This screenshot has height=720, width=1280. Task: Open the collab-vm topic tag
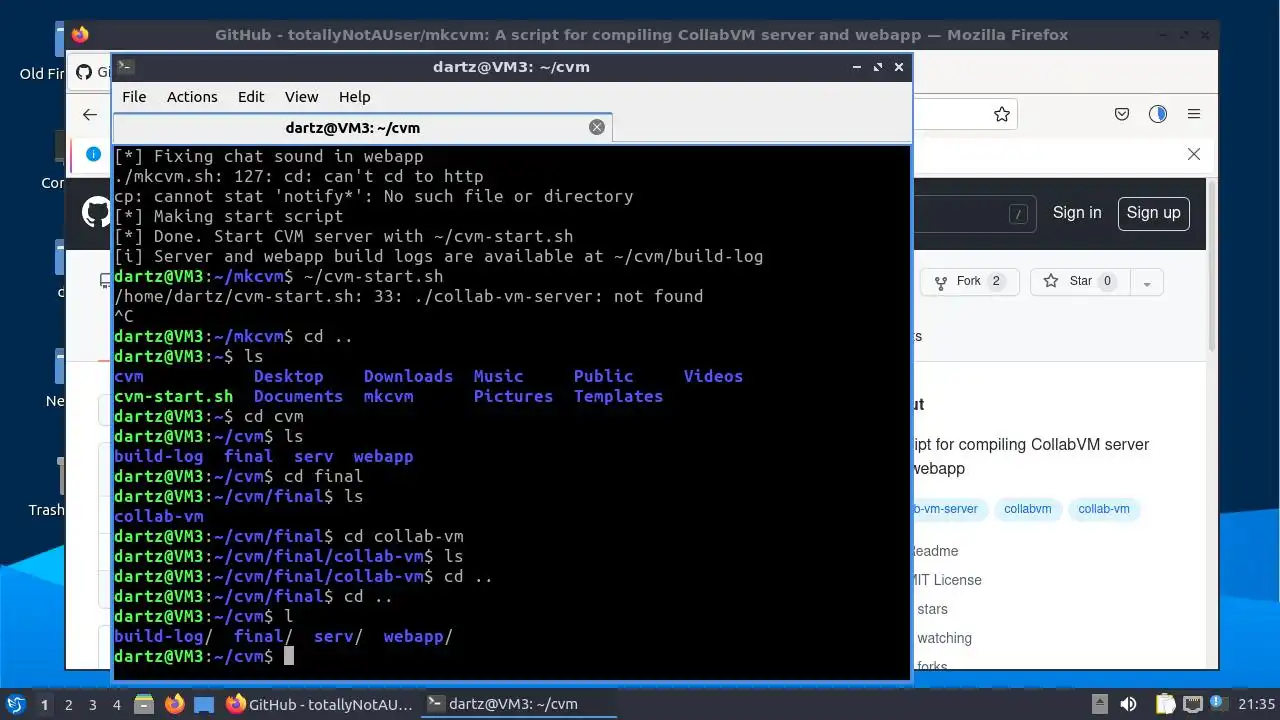(x=1104, y=509)
